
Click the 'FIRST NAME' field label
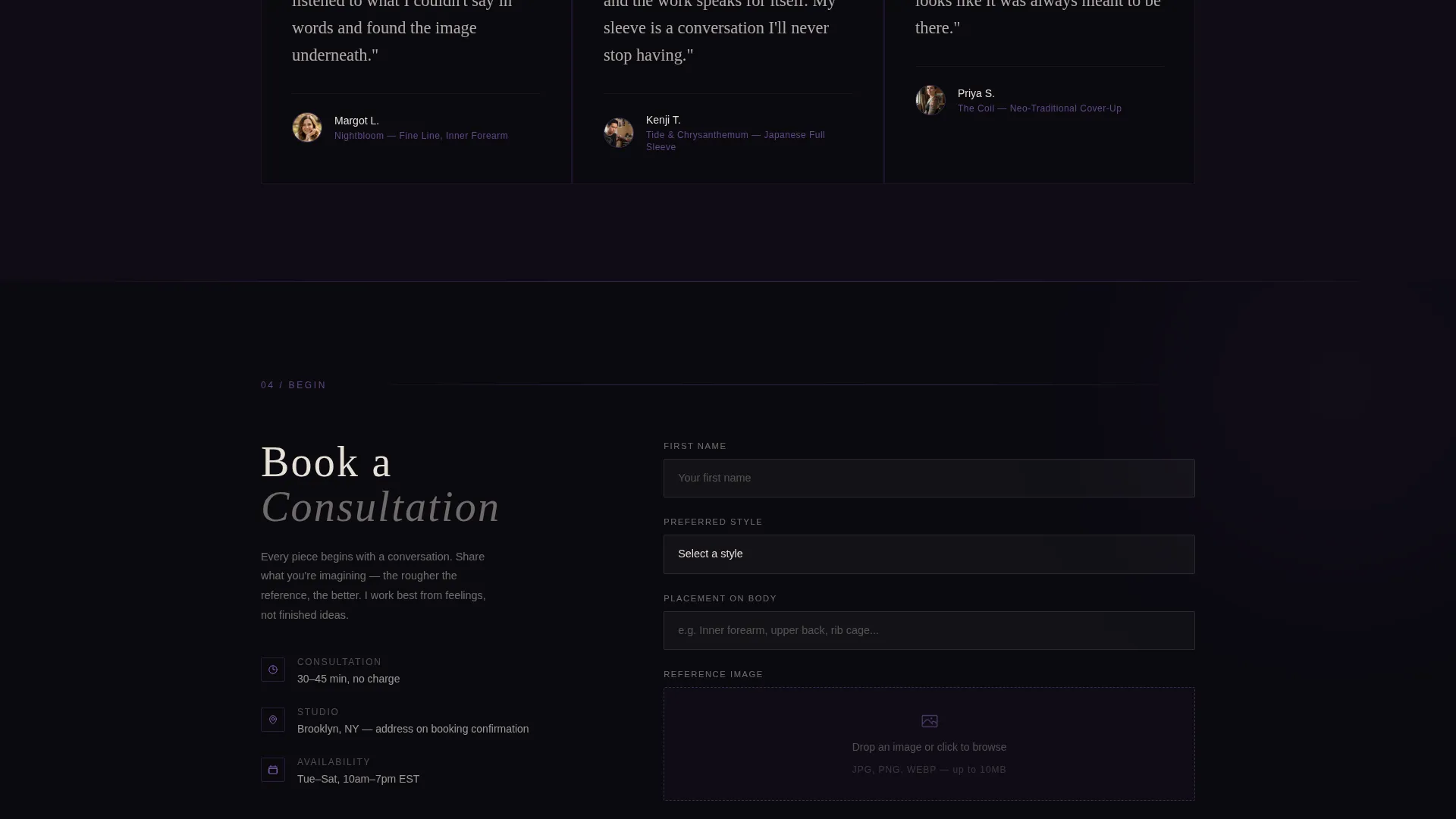[x=695, y=446]
